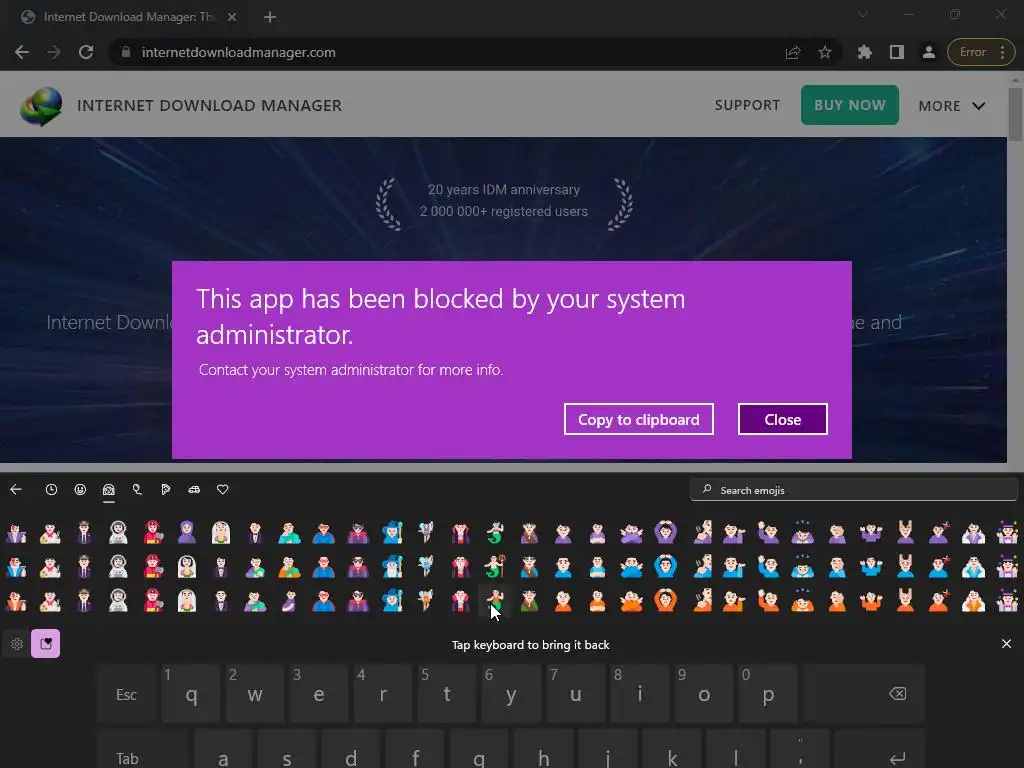
Task: Tap the q key on touch keyboard
Action: 191,694
